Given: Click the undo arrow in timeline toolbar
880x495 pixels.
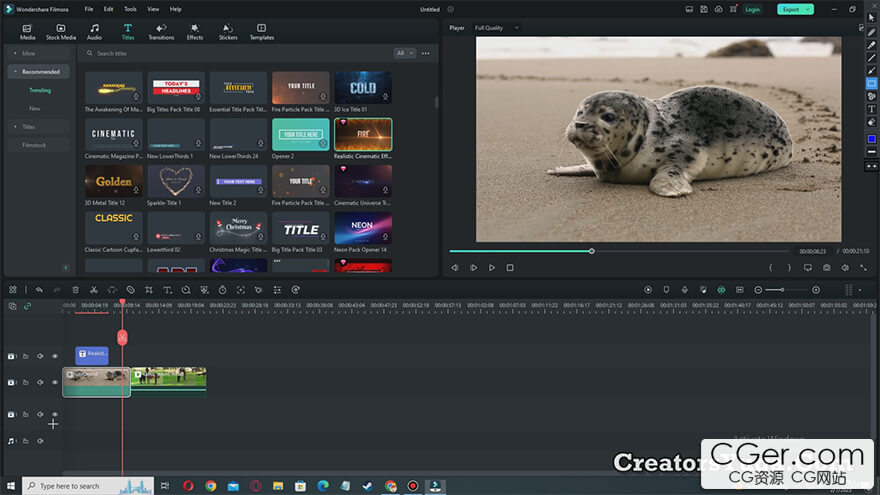Looking at the screenshot, I should click(39, 290).
